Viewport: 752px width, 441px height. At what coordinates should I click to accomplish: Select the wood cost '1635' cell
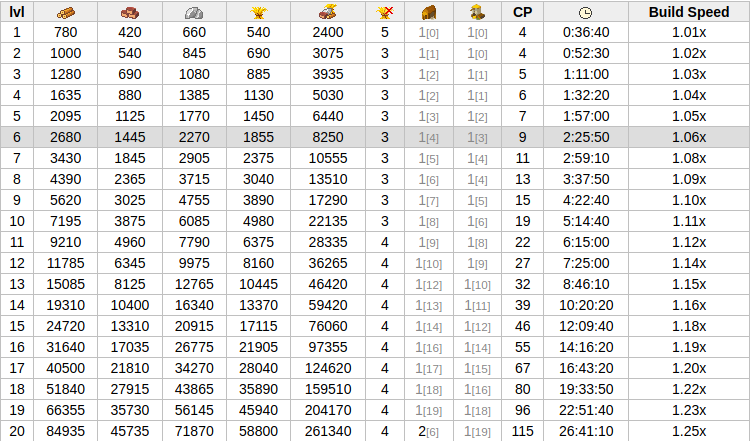point(66,95)
